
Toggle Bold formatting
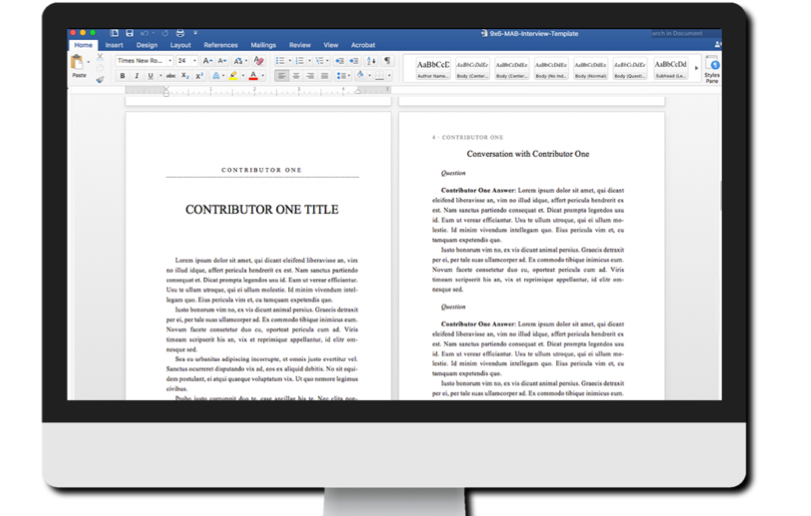(x=123, y=75)
